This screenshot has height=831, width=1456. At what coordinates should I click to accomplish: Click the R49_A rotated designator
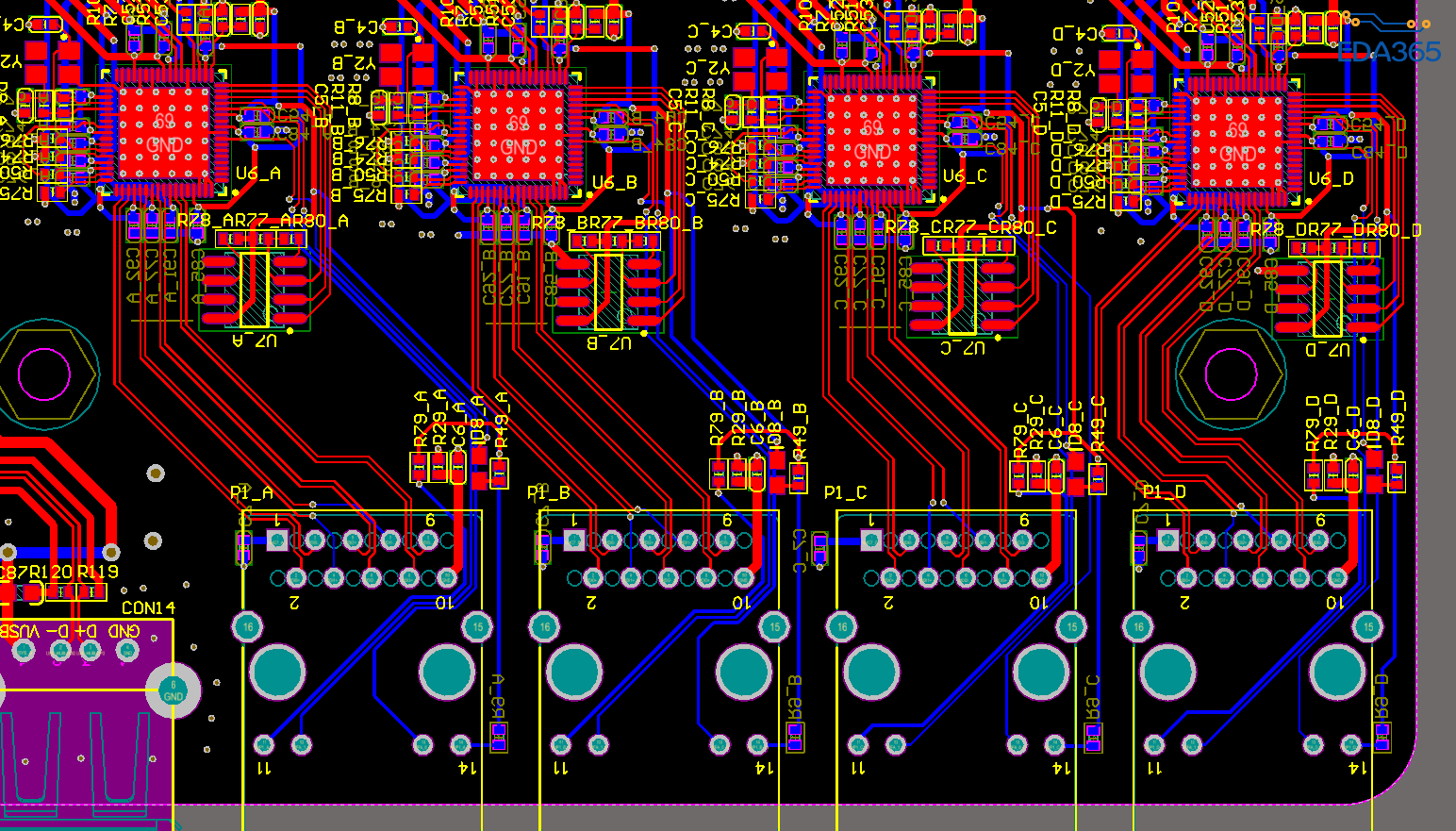click(x=502, y=420)
